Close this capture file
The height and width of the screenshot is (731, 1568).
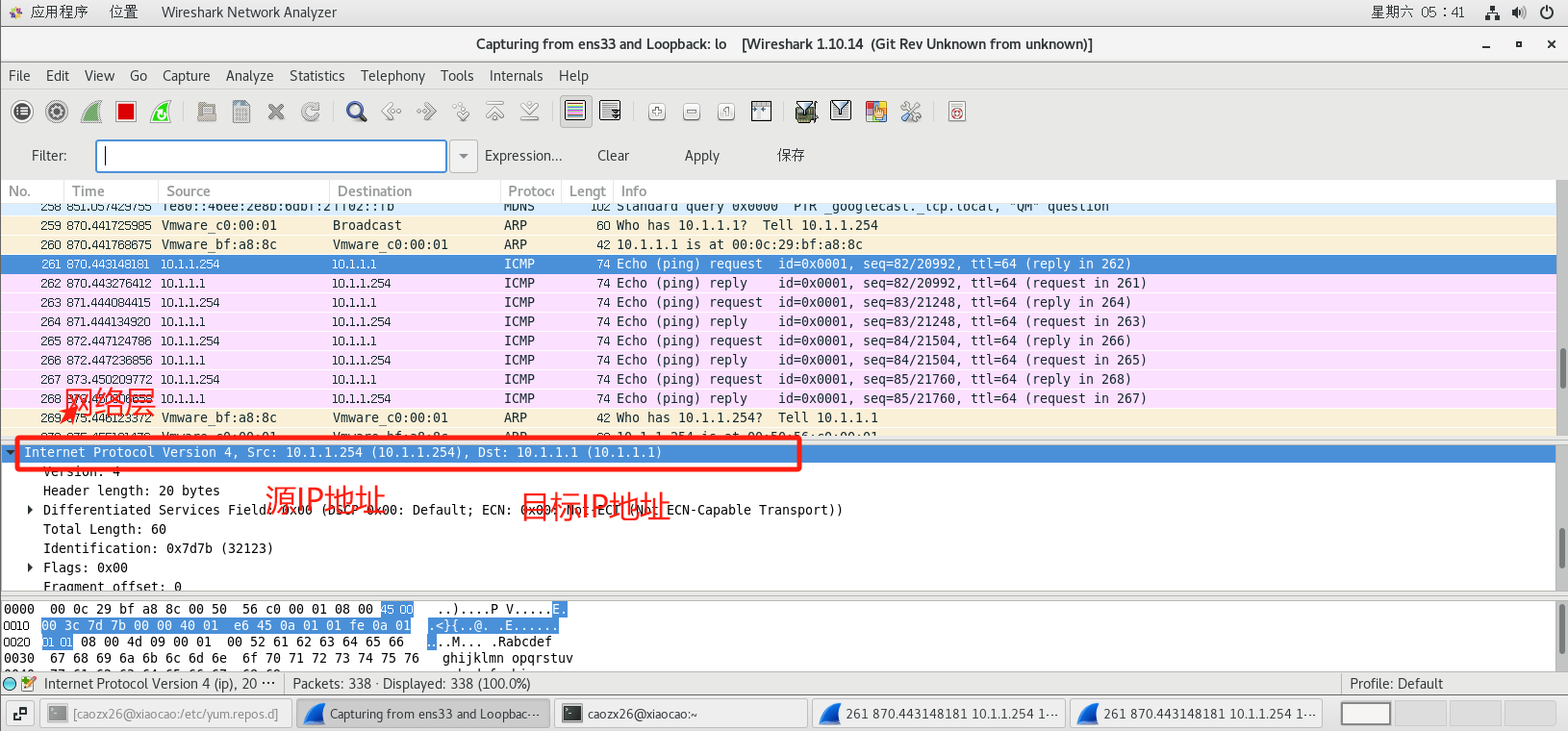[276, 112]
